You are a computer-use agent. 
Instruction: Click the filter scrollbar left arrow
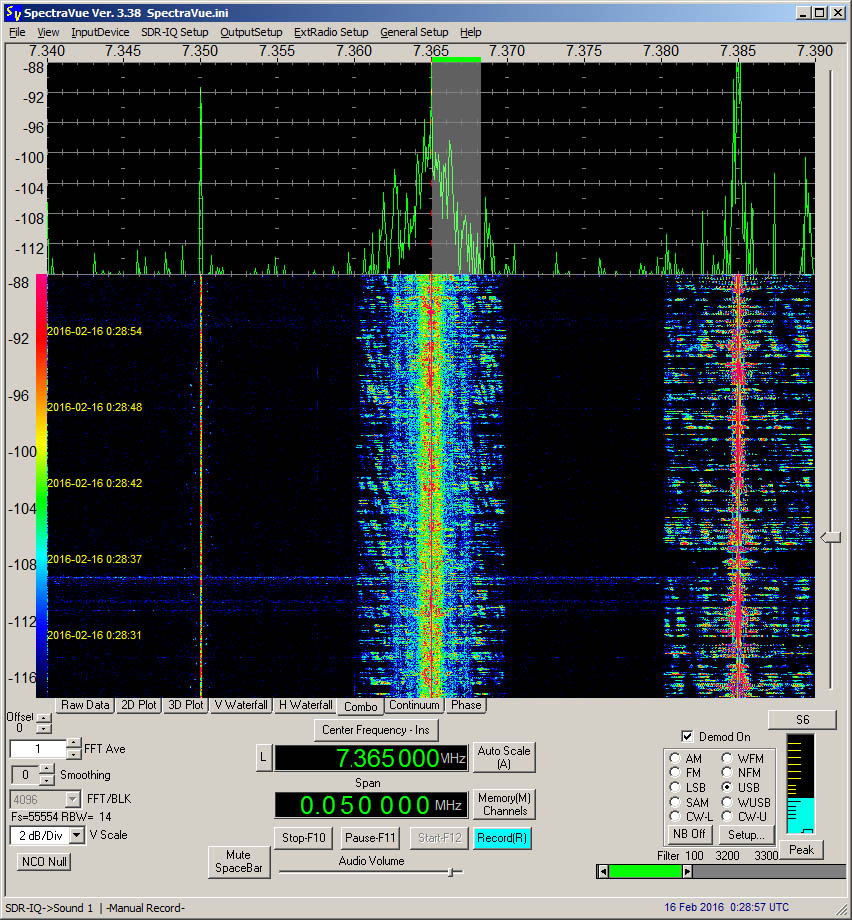click(x=603, y=871)
